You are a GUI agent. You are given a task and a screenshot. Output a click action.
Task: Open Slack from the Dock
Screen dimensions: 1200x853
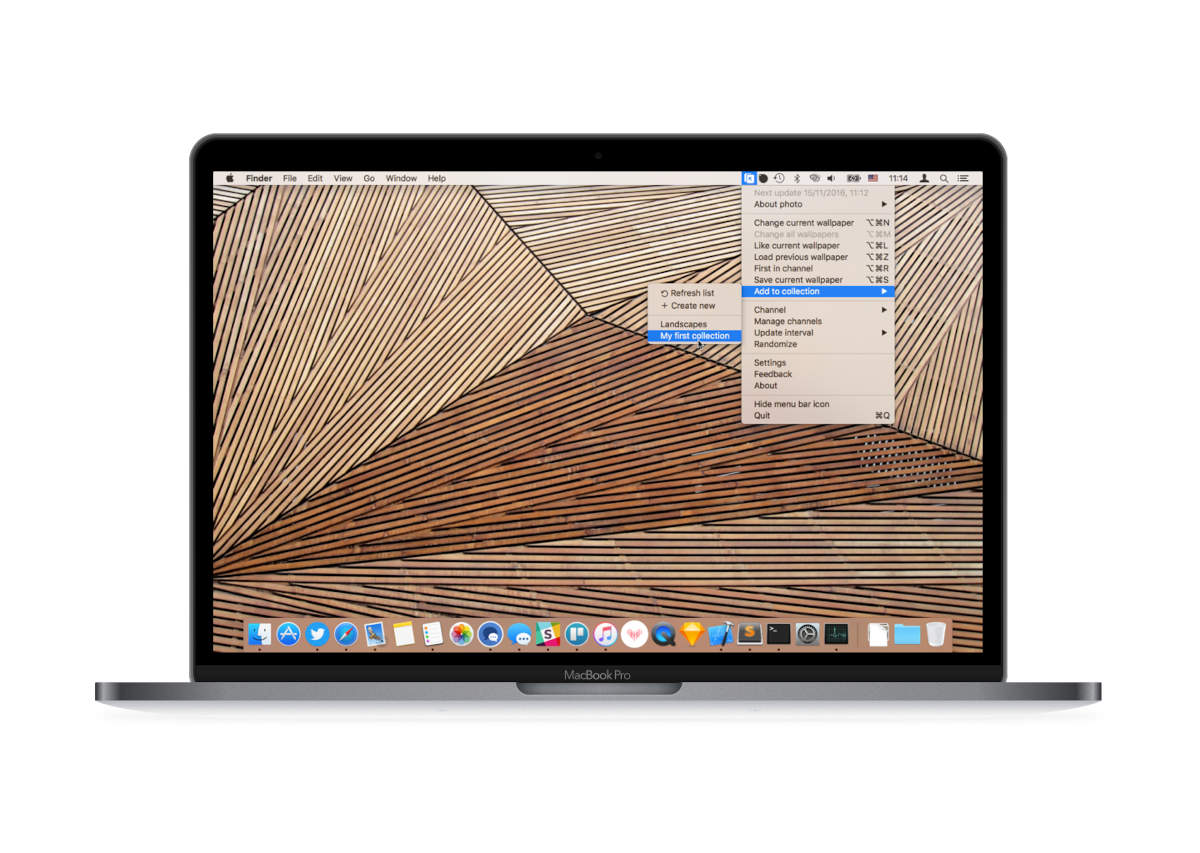[548, 634]
